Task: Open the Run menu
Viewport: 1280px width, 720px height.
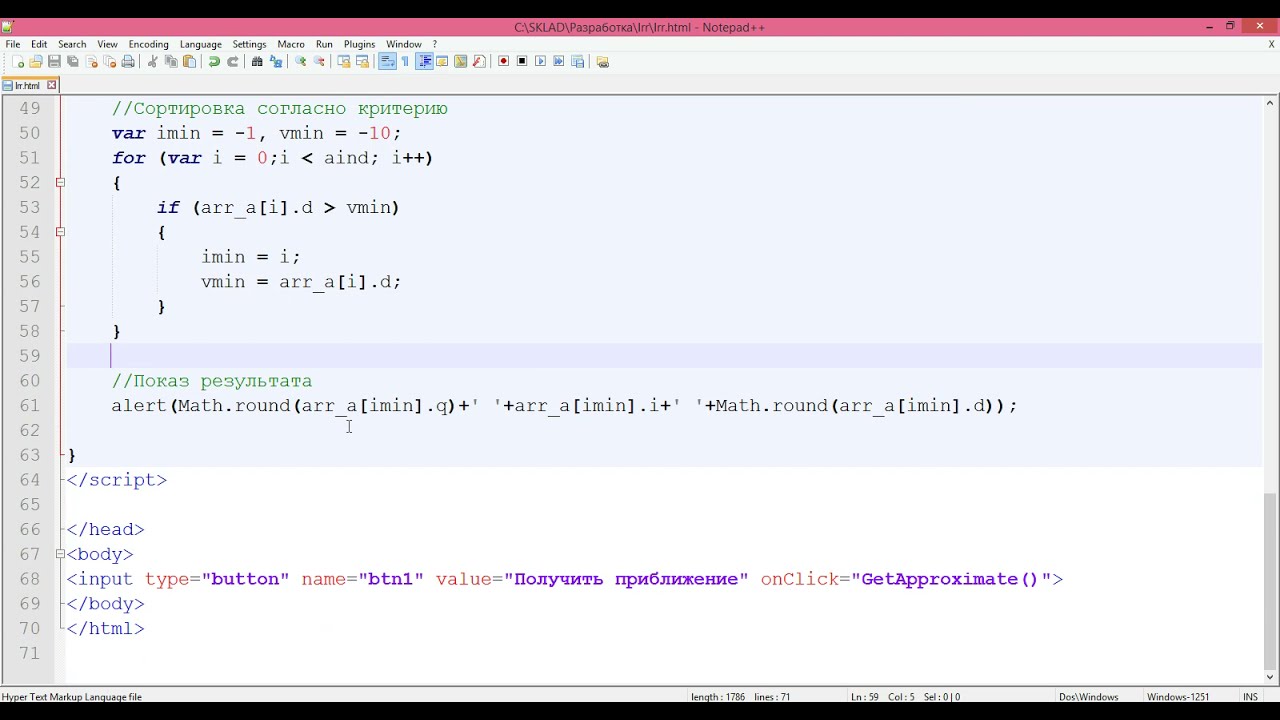Action: coord(324,44)
